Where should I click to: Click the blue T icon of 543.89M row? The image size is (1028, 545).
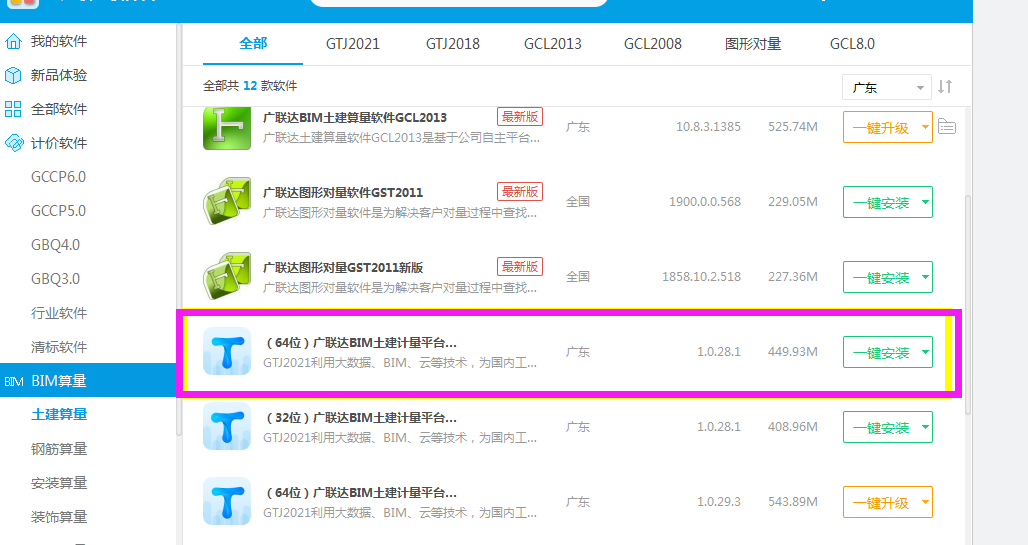(x=227, y=501)
